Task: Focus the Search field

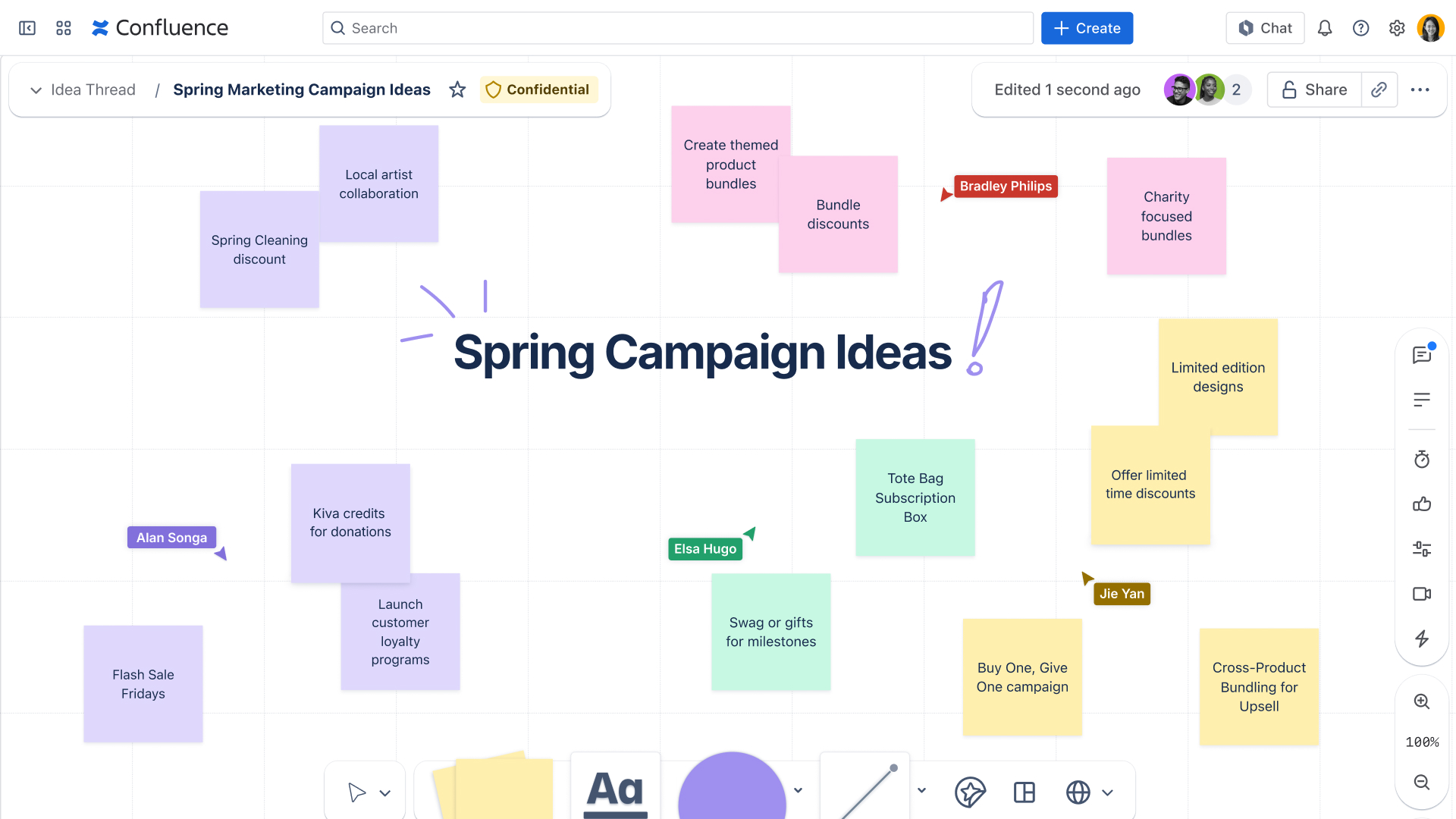Action: 678,28
